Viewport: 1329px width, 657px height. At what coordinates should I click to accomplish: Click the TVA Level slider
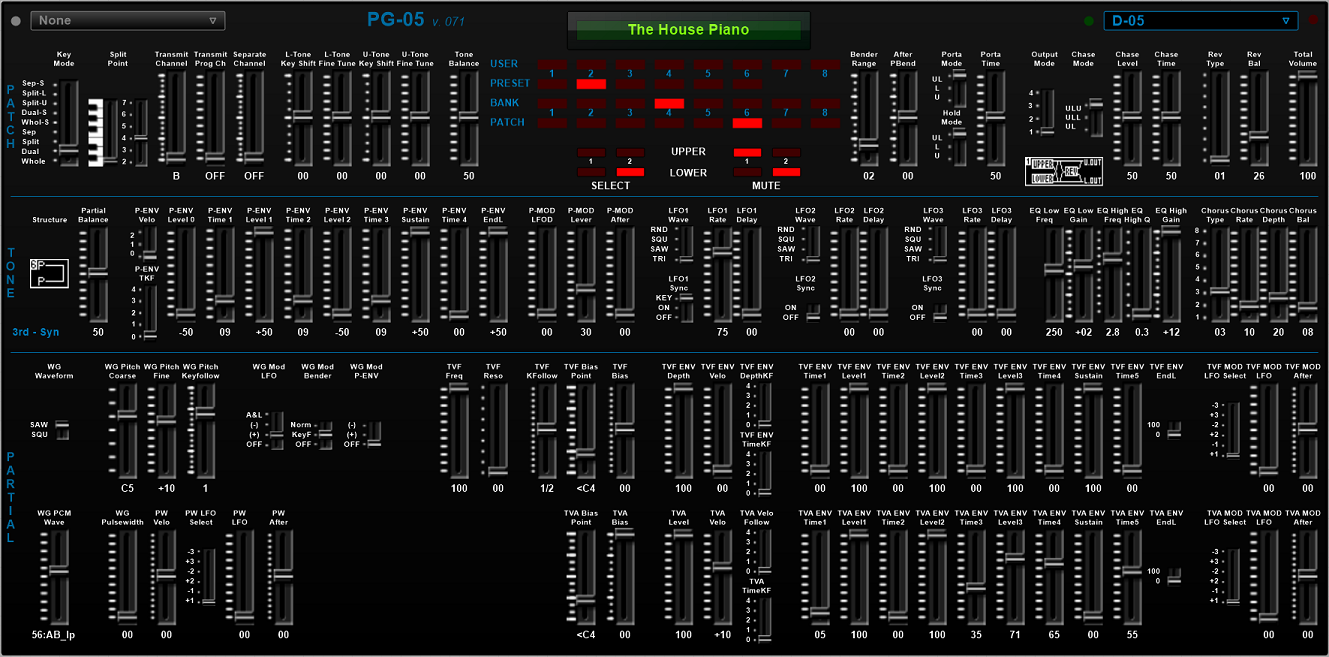(x=683, y=576)
